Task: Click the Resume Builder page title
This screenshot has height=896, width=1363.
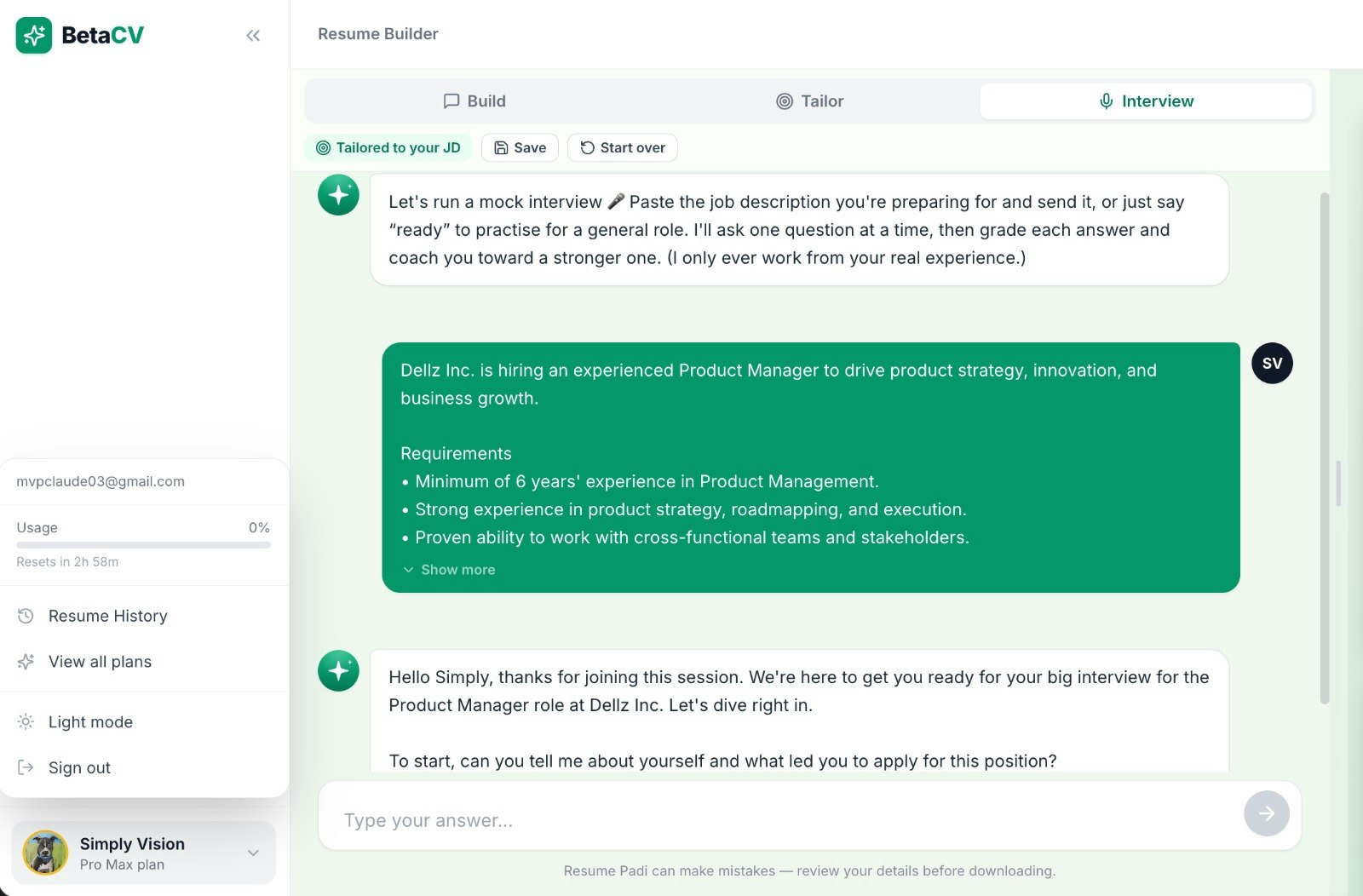Action: click(x=378, y=34)
